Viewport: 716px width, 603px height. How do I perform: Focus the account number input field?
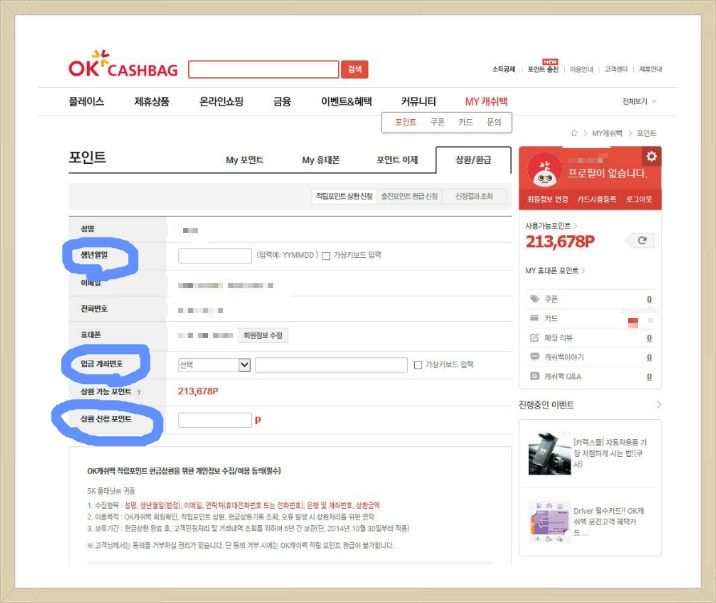pos(331,365)
